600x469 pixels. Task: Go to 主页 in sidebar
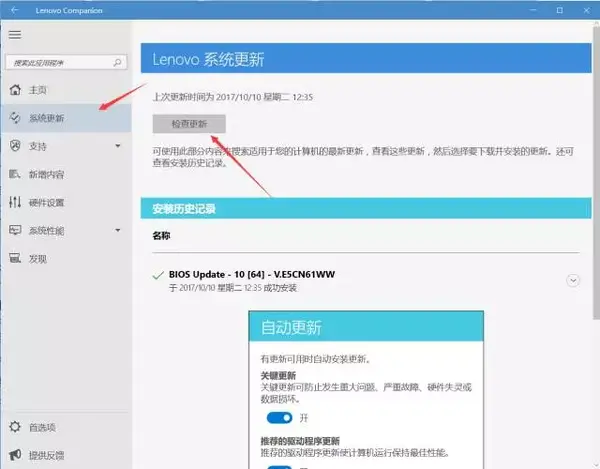click(66, 90)
